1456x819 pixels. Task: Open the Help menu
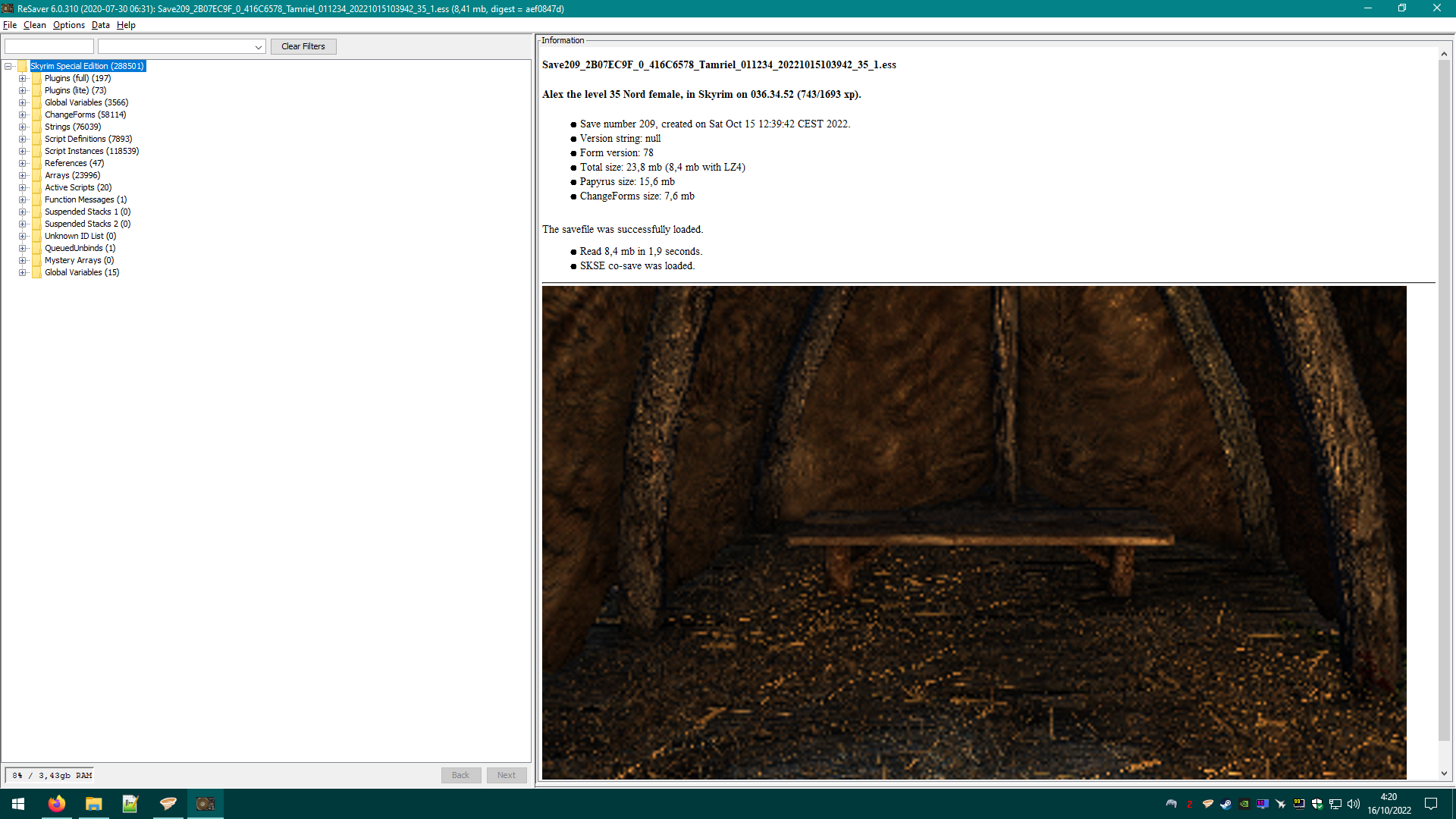[x=126, y=25]
